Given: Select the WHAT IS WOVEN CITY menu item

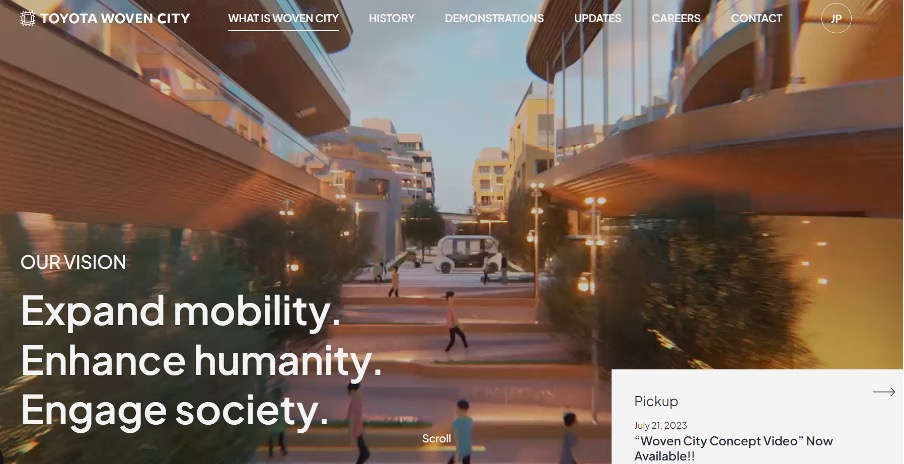Looking at the screenshot, I should 283,18.
